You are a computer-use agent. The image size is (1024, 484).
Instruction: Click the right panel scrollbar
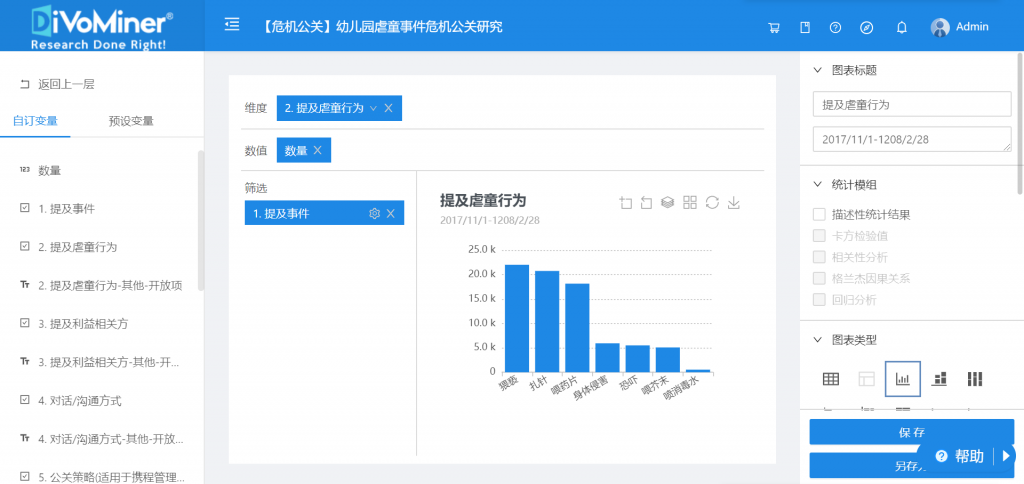[x=1021, y=123]
